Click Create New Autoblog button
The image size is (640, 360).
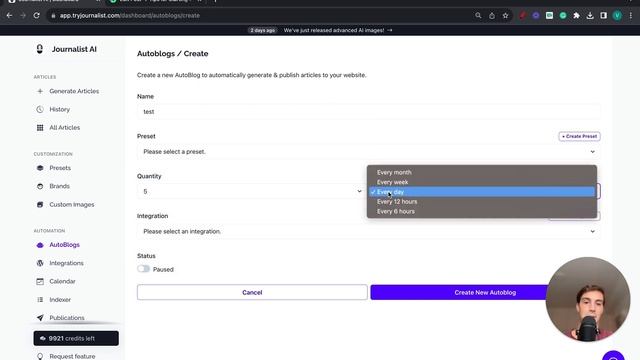click(x=485, y=292)
